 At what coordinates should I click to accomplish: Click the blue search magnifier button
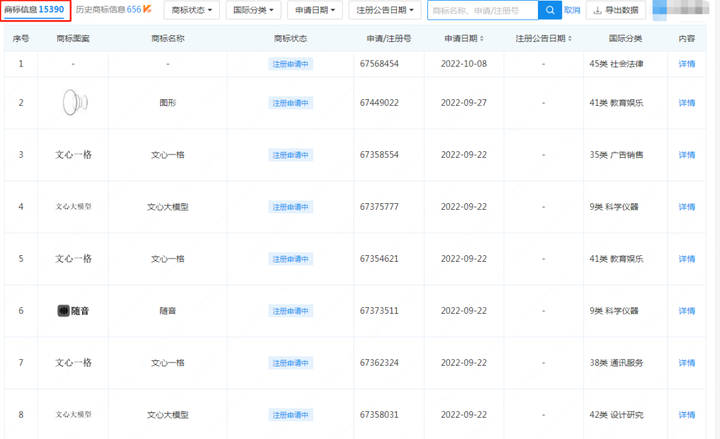pyautogui.click(x=550, y=10)
